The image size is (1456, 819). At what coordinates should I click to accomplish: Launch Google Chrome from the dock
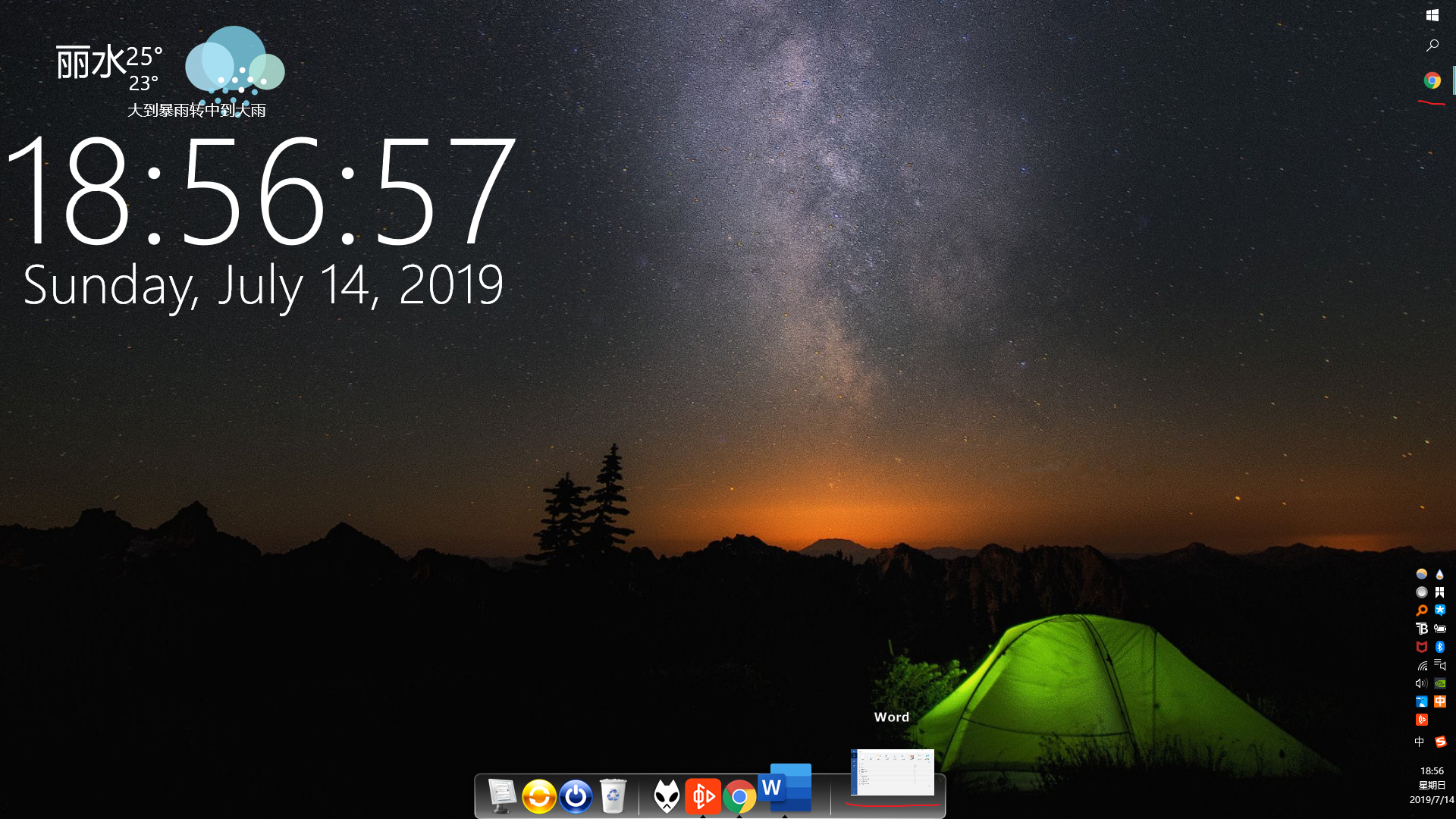point(739,797)
